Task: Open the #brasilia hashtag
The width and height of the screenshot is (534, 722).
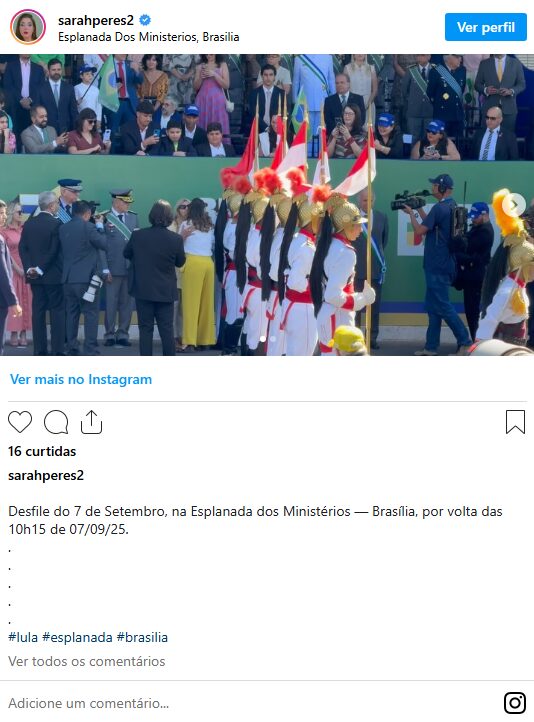Action: point(142,637)
